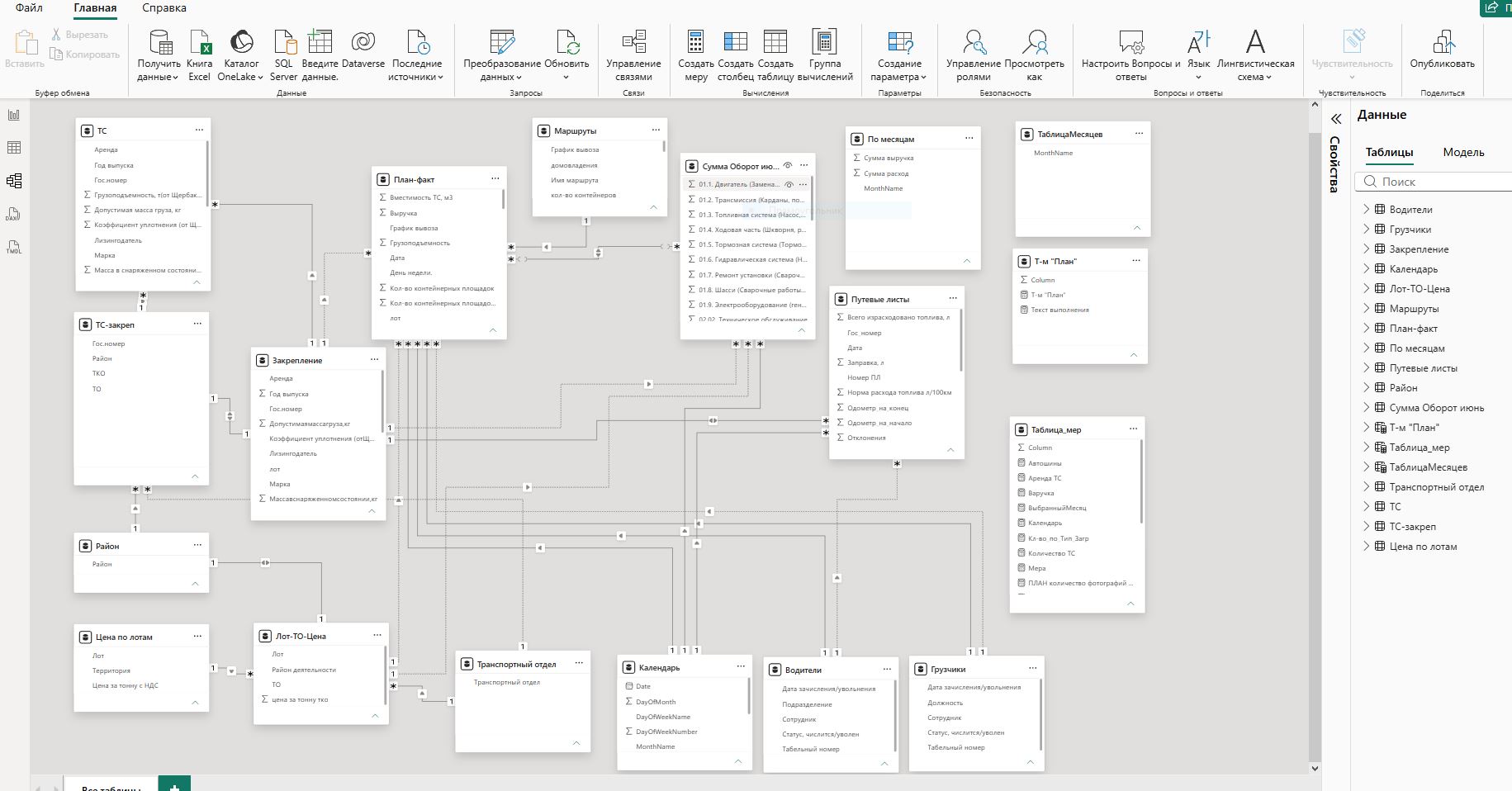Select Транспортный отдел in Данные pane

point(1436,486)
